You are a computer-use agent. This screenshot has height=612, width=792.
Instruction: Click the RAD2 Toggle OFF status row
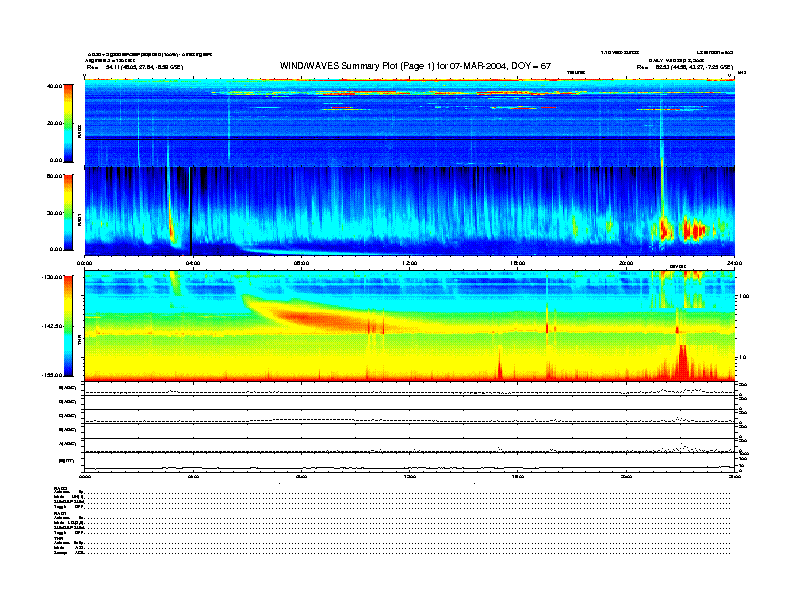[65, 507]
